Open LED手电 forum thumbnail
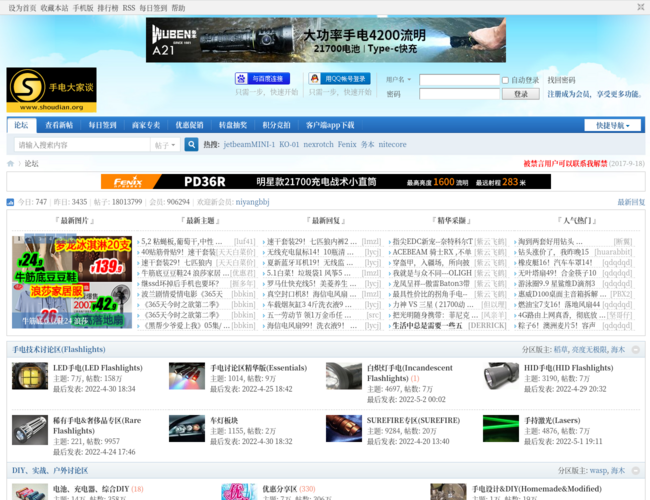 tap(30, 376)
